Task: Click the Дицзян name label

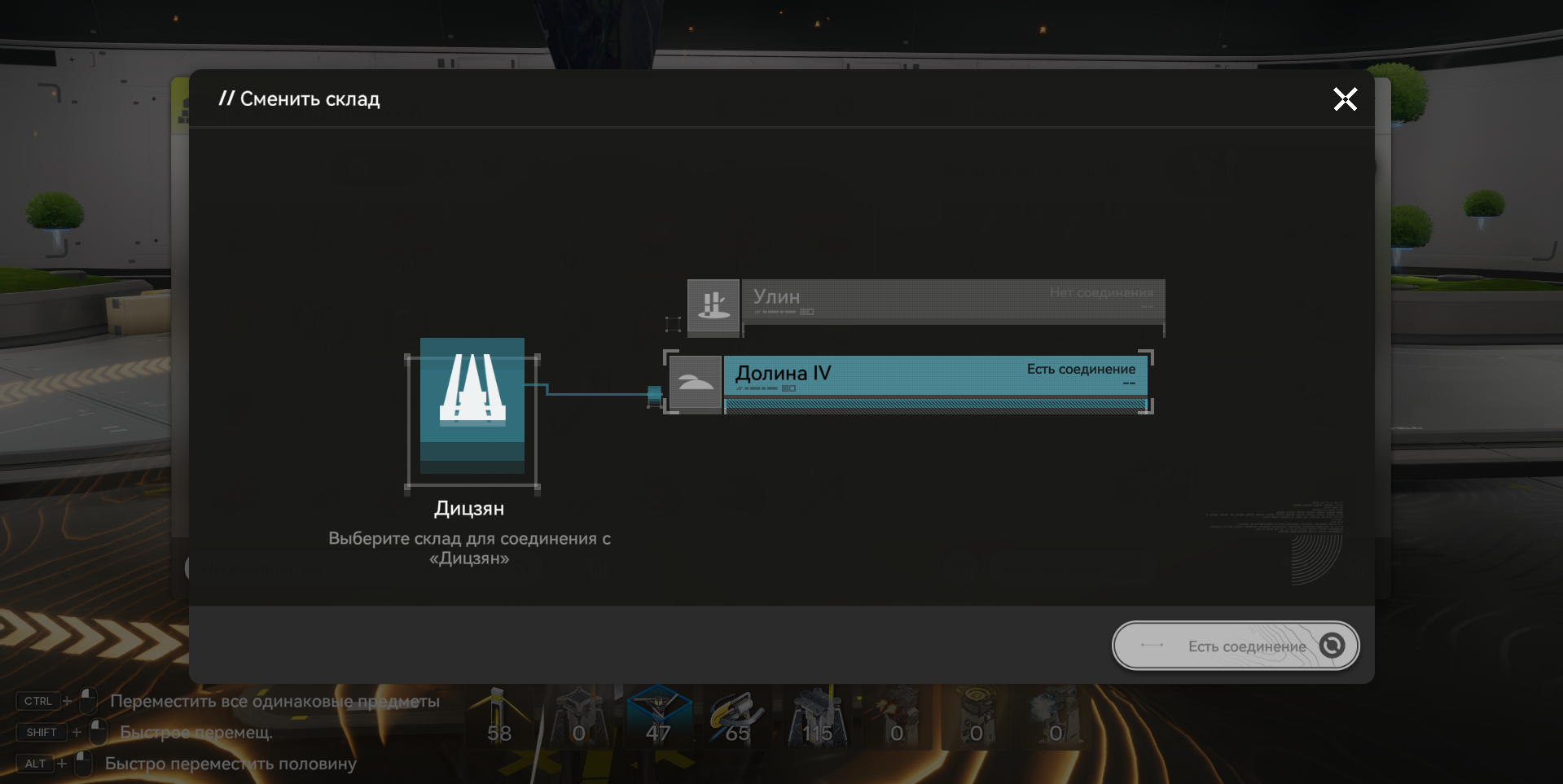Action: pyautogui.click(x=469, y=509)
